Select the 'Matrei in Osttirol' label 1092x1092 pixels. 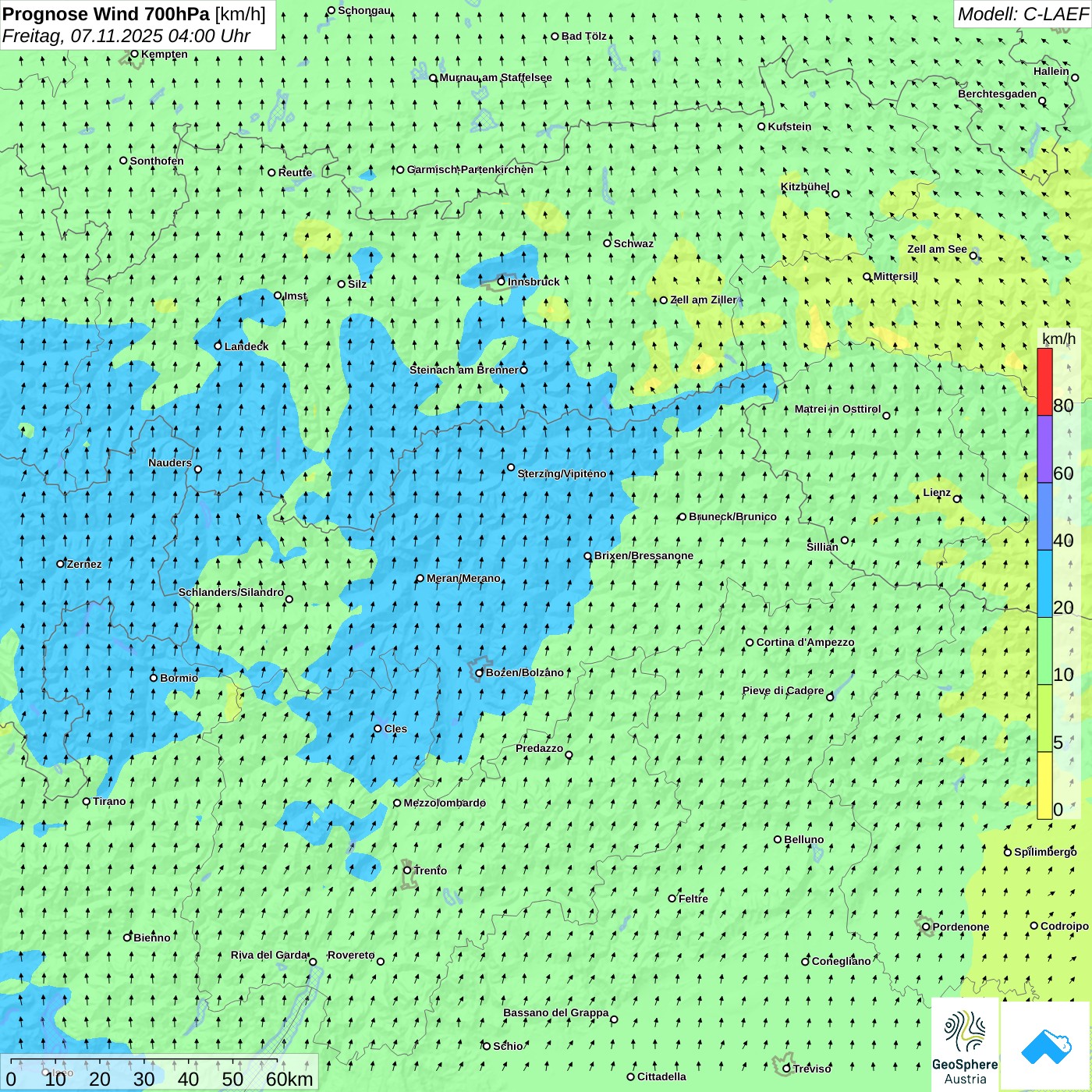838,409
